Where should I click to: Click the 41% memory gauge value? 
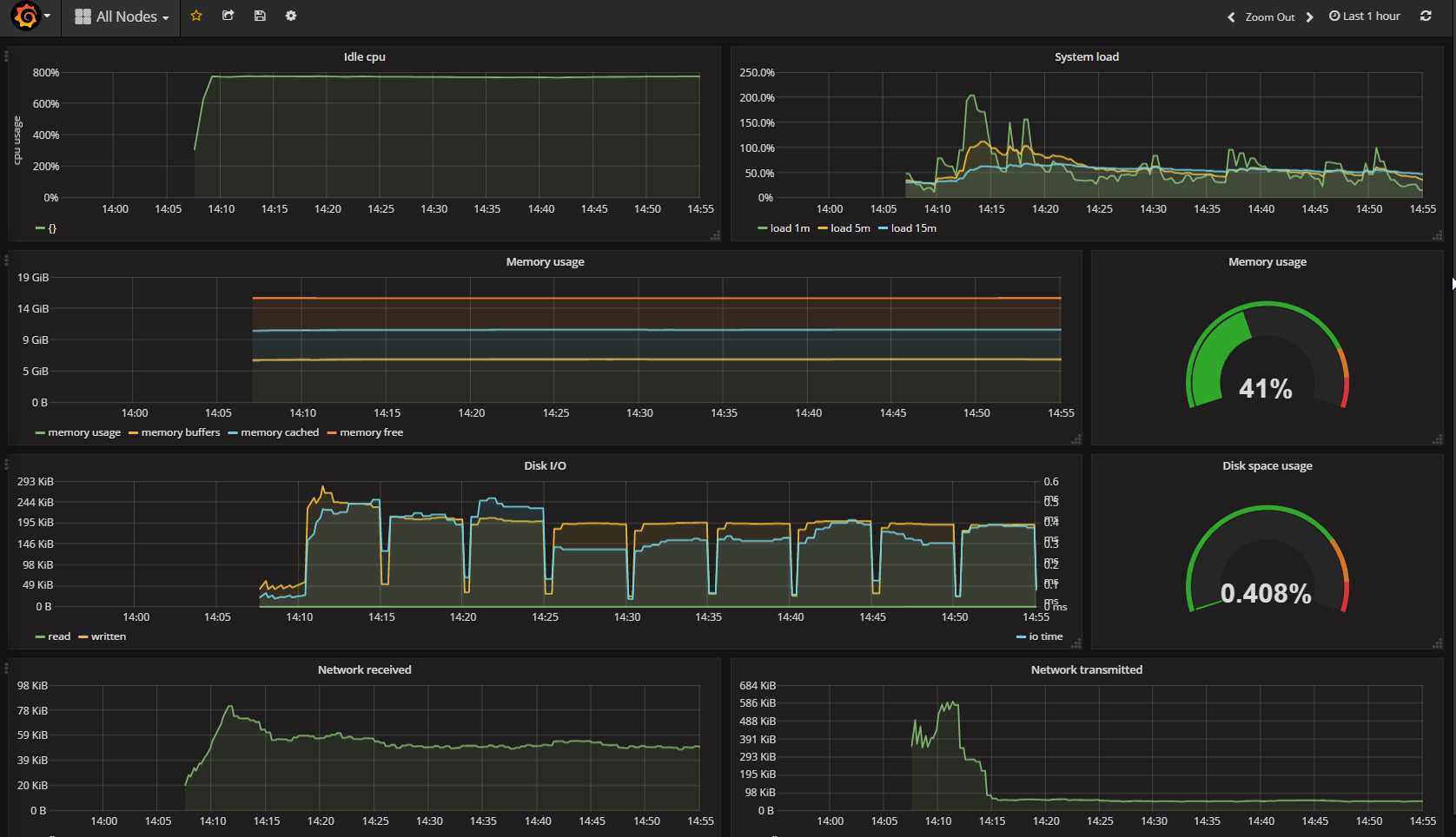click(x=1266, y=388)
